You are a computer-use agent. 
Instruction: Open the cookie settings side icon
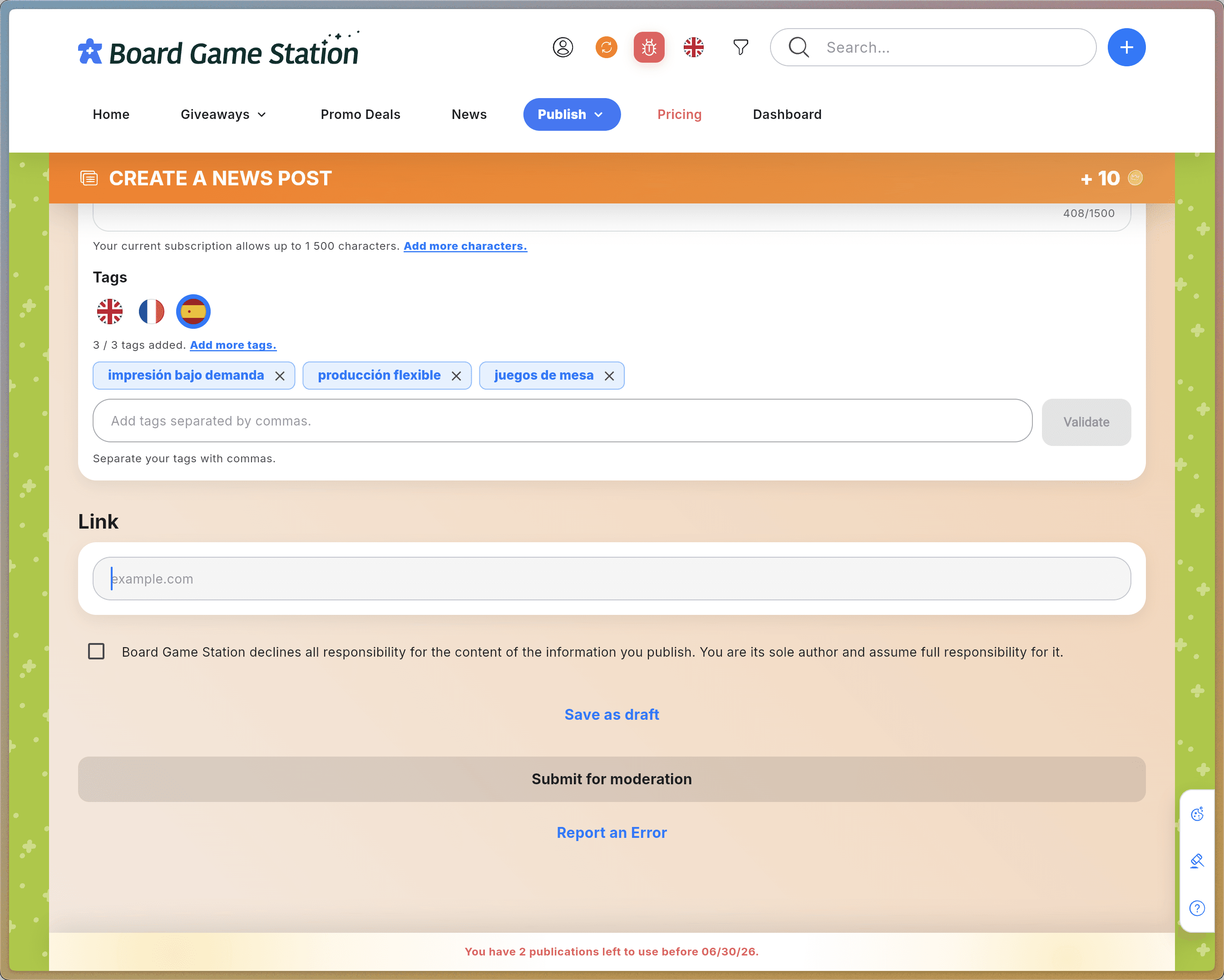coord(1197,814)
